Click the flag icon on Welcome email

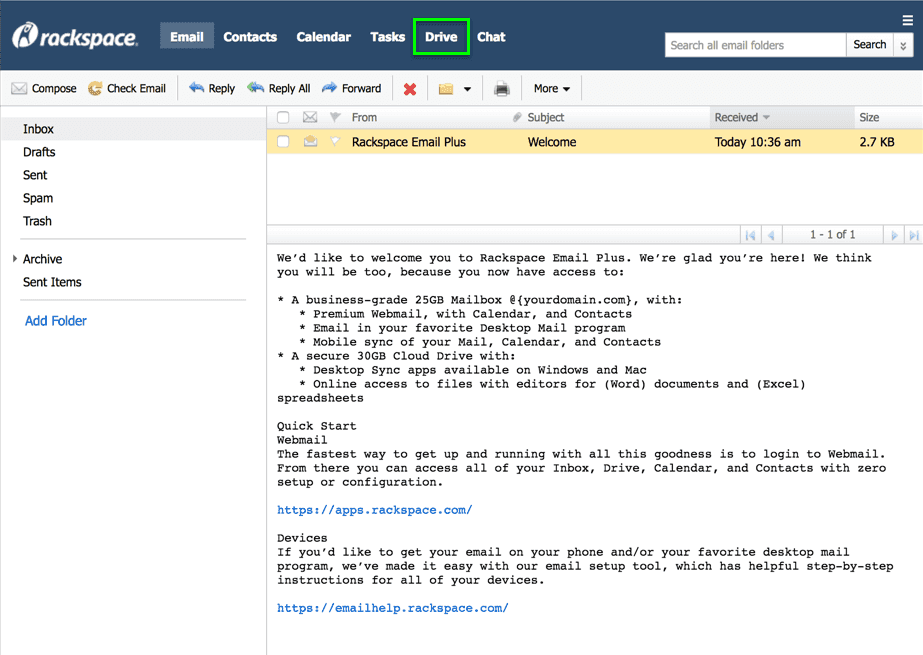[335, 142]
